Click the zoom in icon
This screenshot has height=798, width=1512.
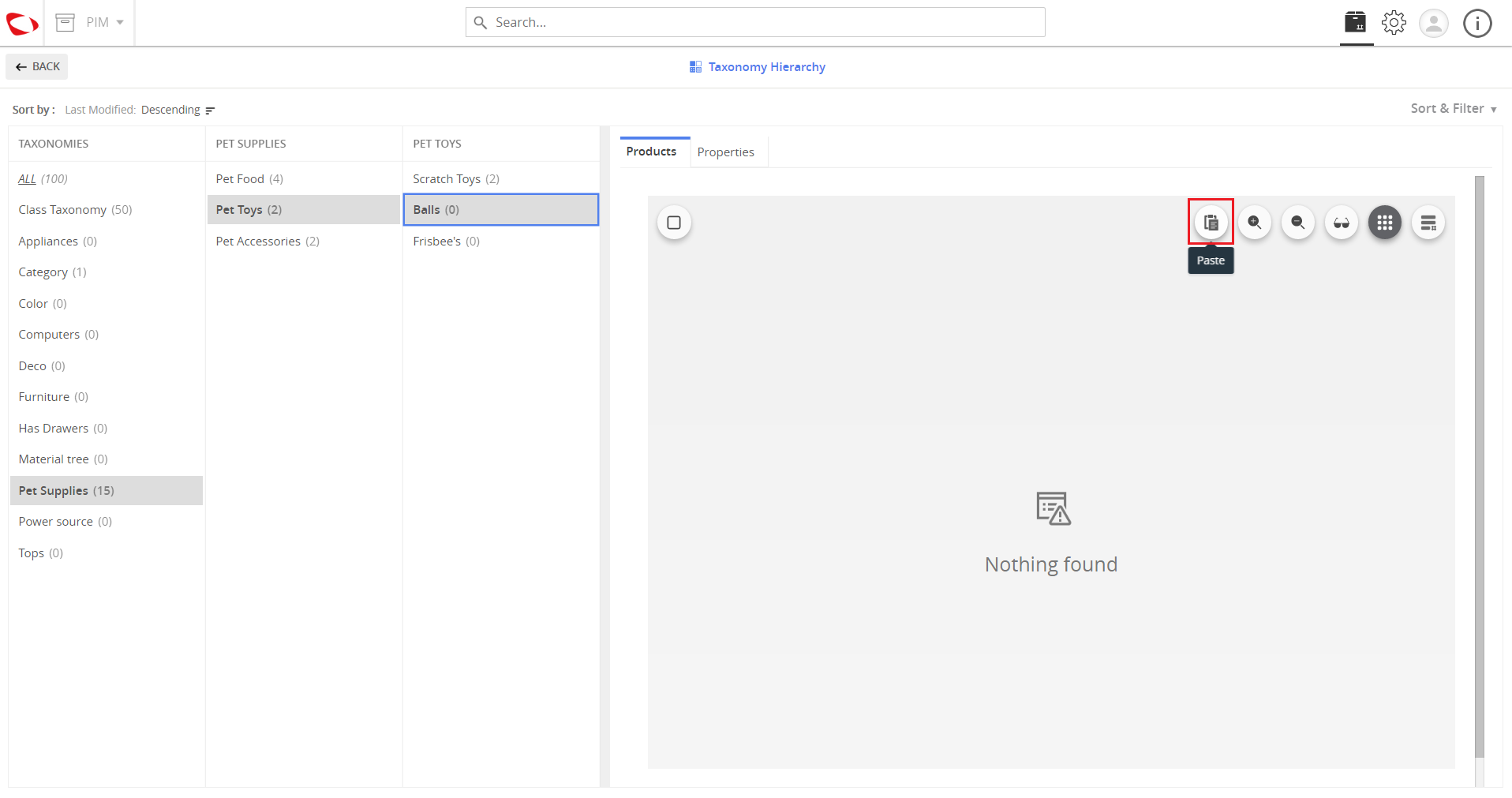[x=1255, y=223]
